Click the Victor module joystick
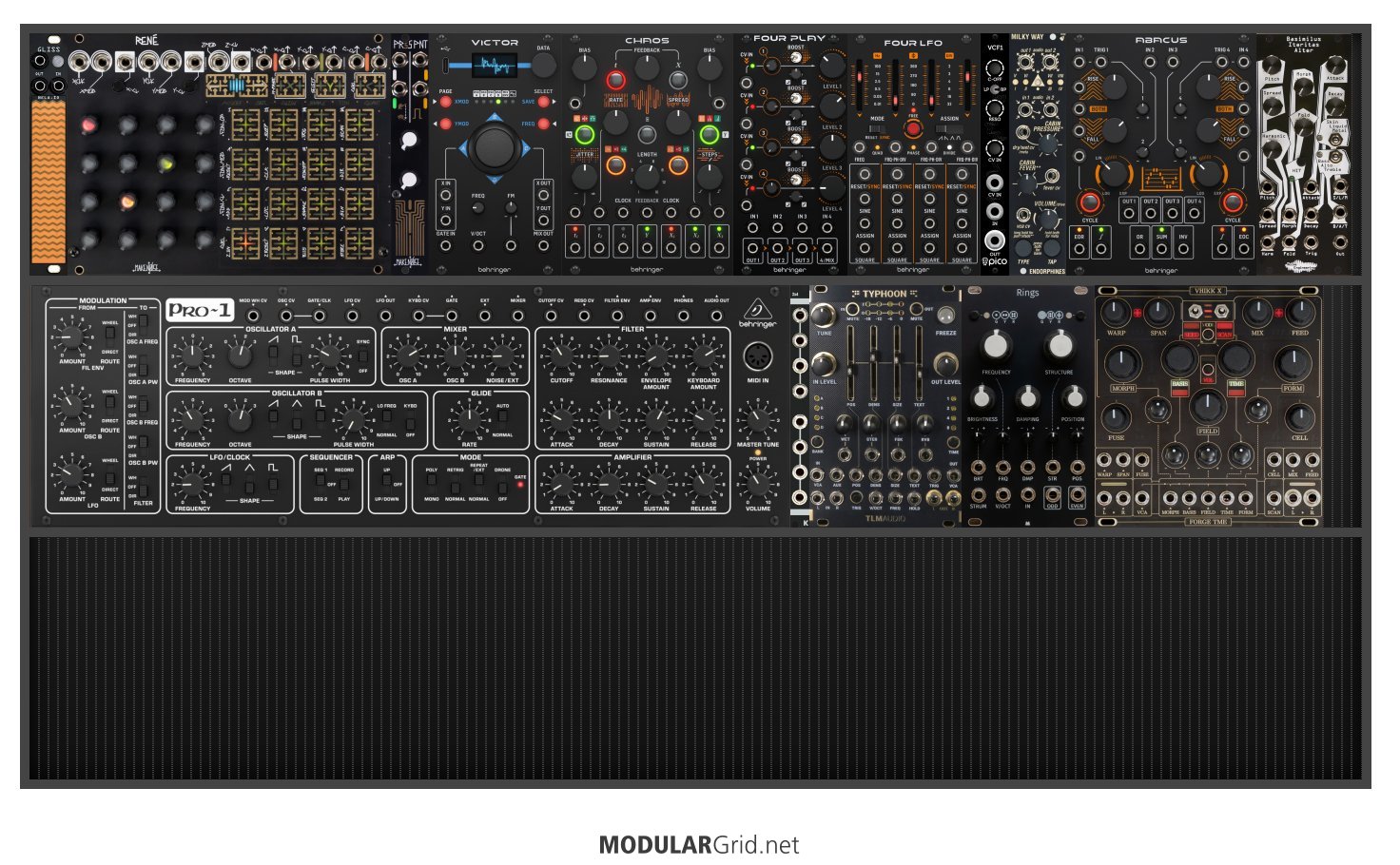This screenshot has width=1400, height=865. pos(494,147)
